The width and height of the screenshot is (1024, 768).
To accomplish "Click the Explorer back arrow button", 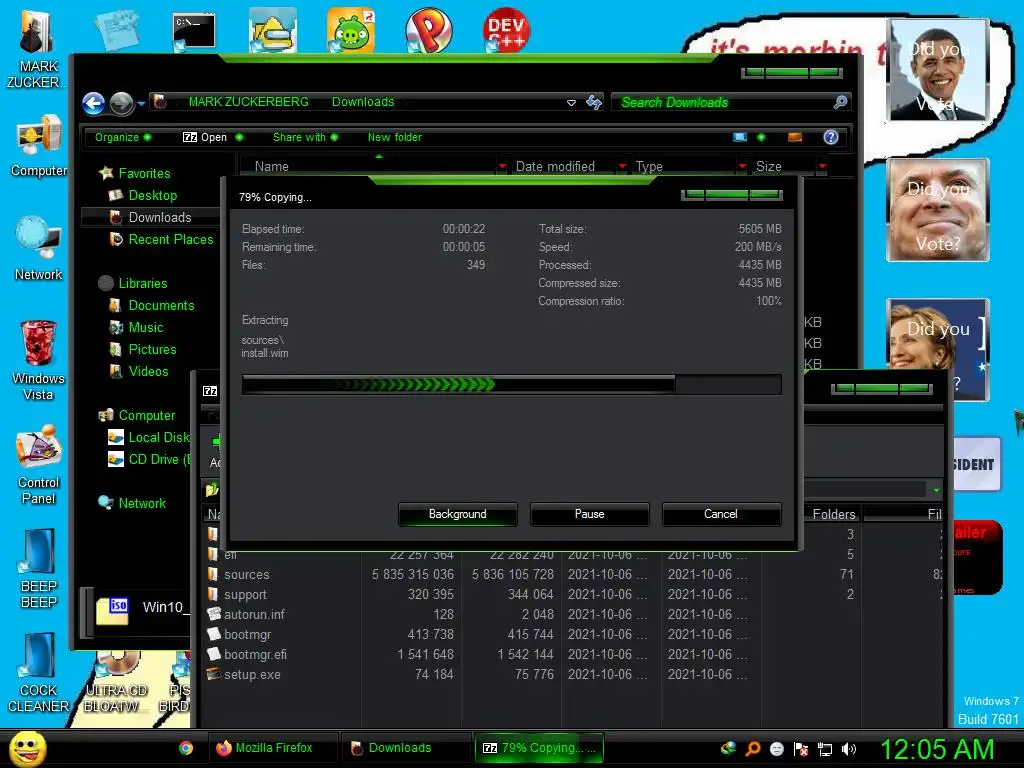I will coord(93,103).
